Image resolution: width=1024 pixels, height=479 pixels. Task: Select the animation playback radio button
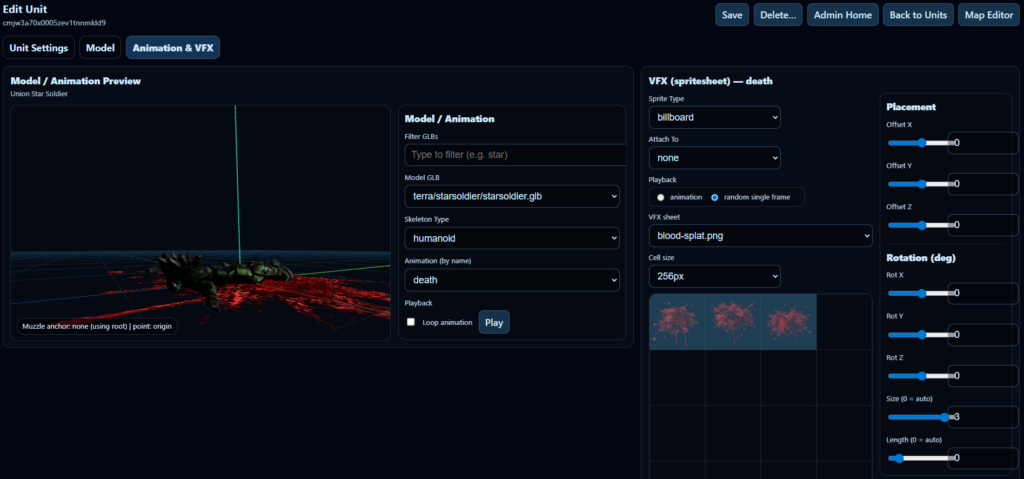pos(661,197)
